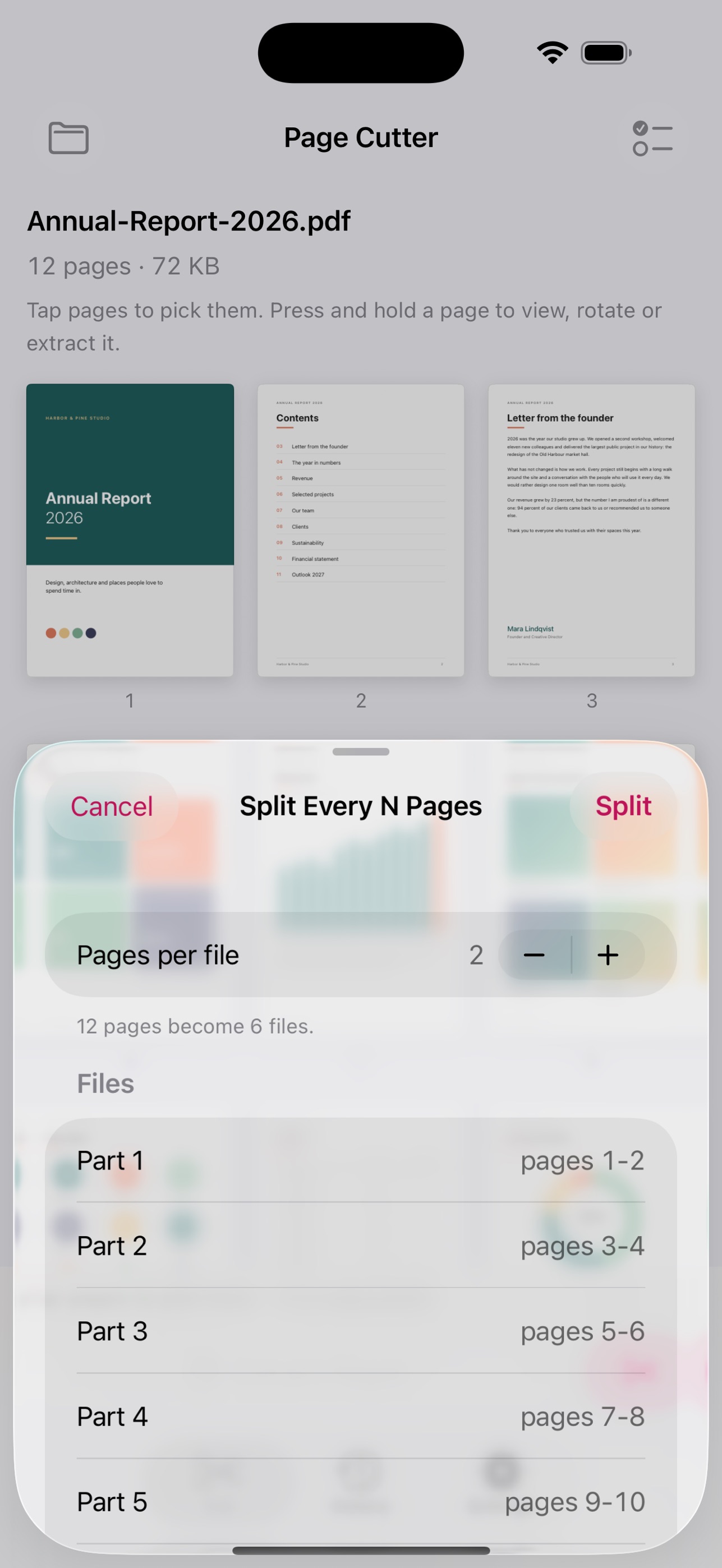The width and height of the screenshot is (722, 1568).
Task: Tap the '12 pages become 6 files.' note
Action: 195,1026
